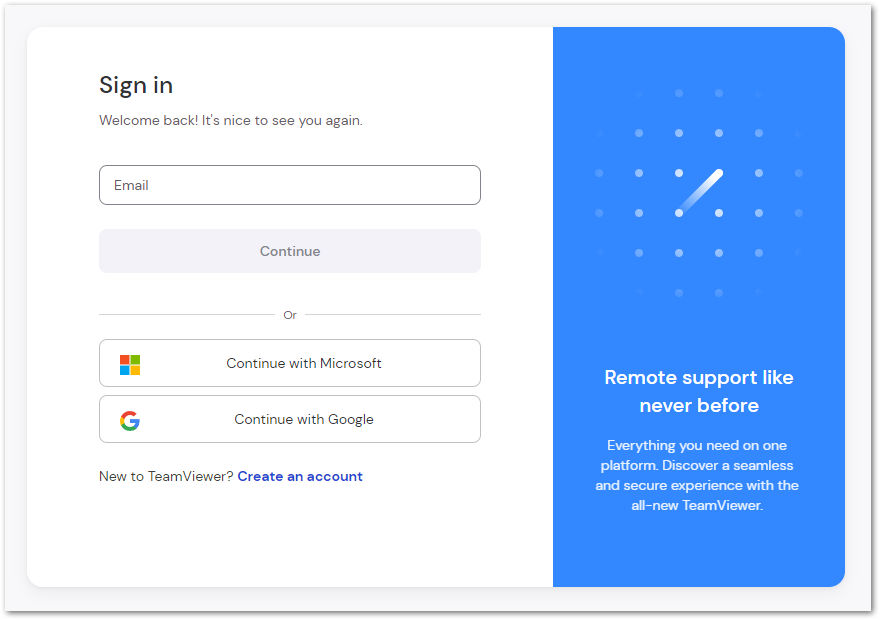The image size is (880, 620).
Task: Choose Continue with Microsoft
Action: pos(290,363)
